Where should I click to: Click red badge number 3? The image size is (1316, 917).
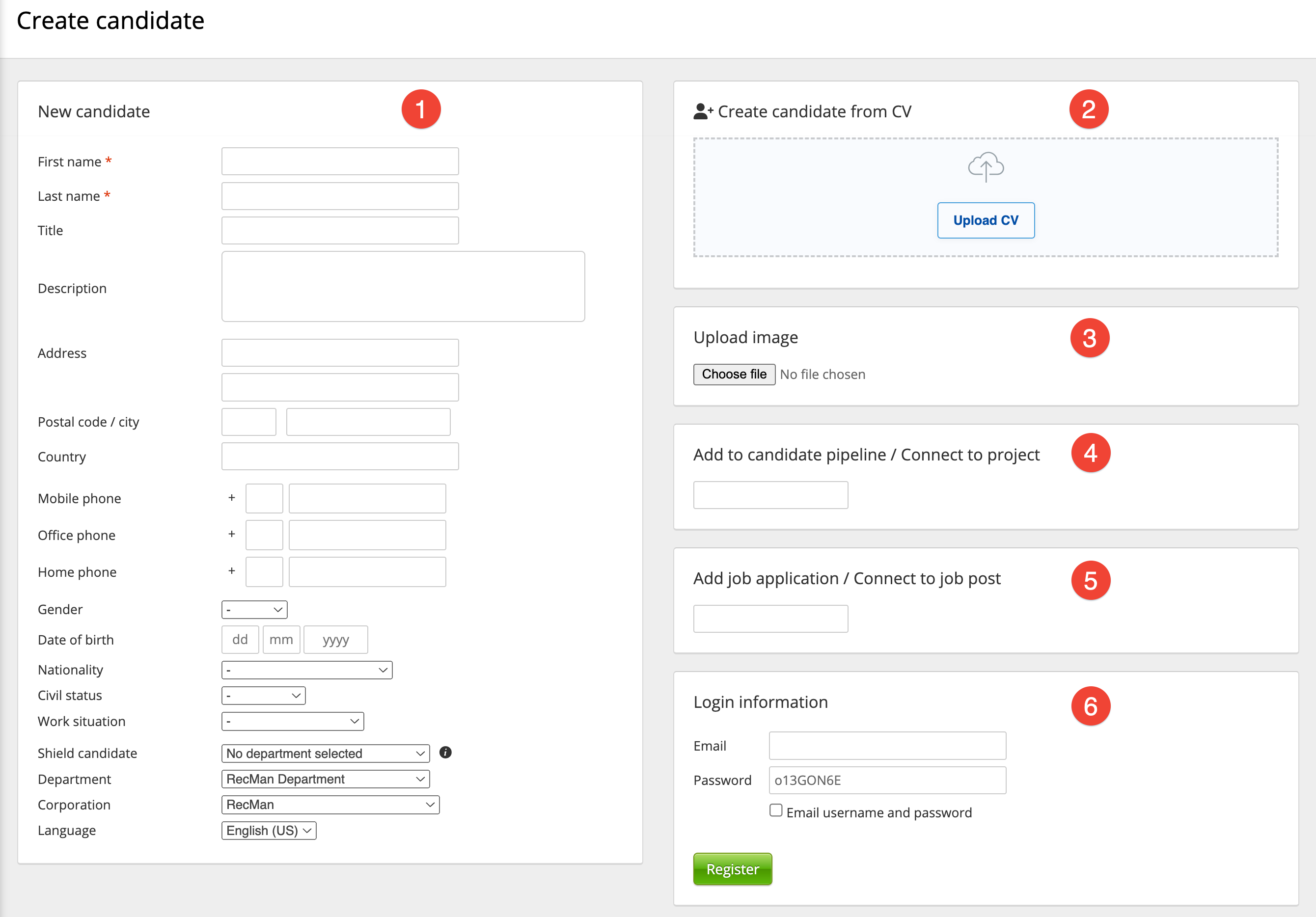1089,338
